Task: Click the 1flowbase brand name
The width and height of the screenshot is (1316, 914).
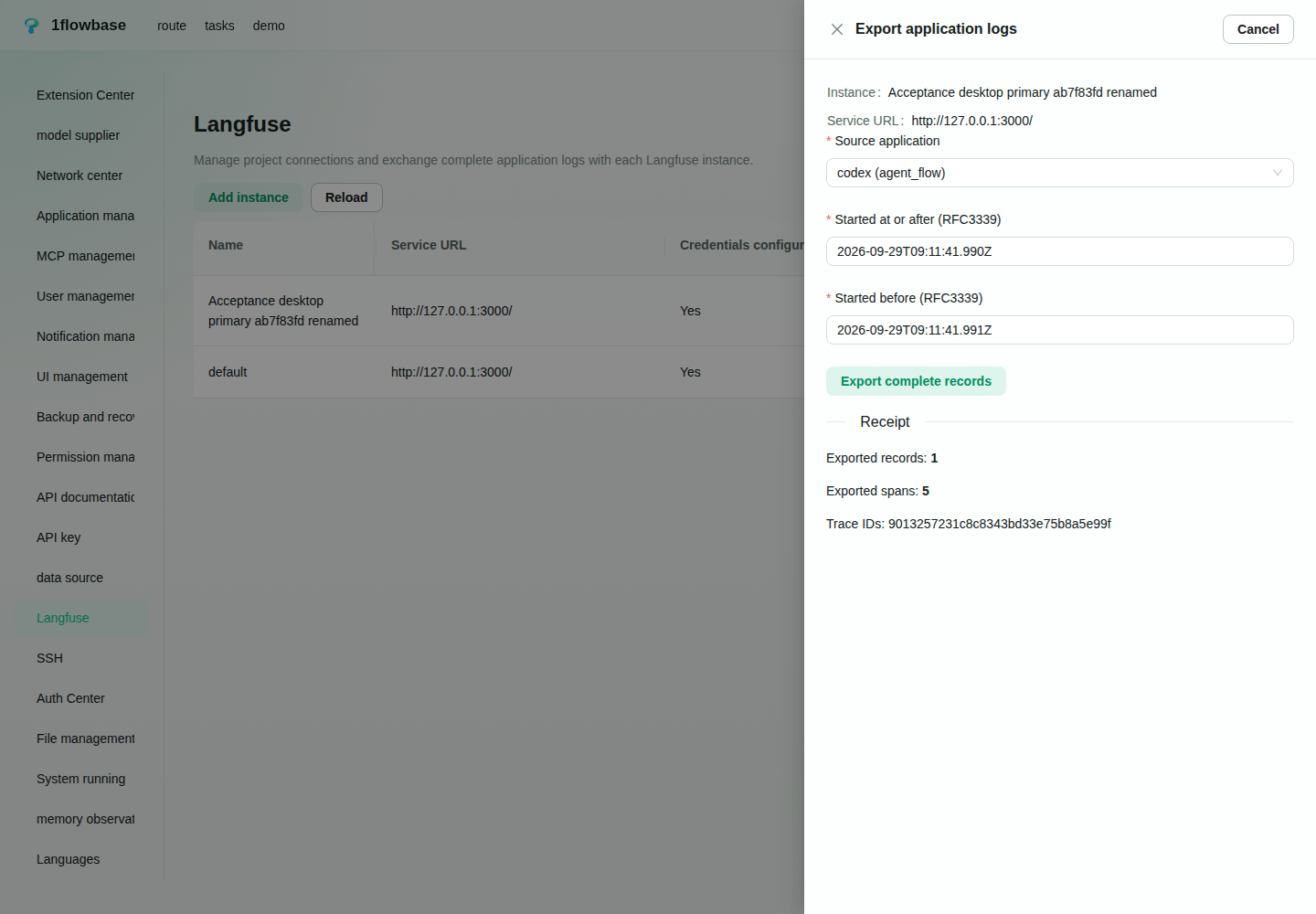Action: tap(89, 26)
